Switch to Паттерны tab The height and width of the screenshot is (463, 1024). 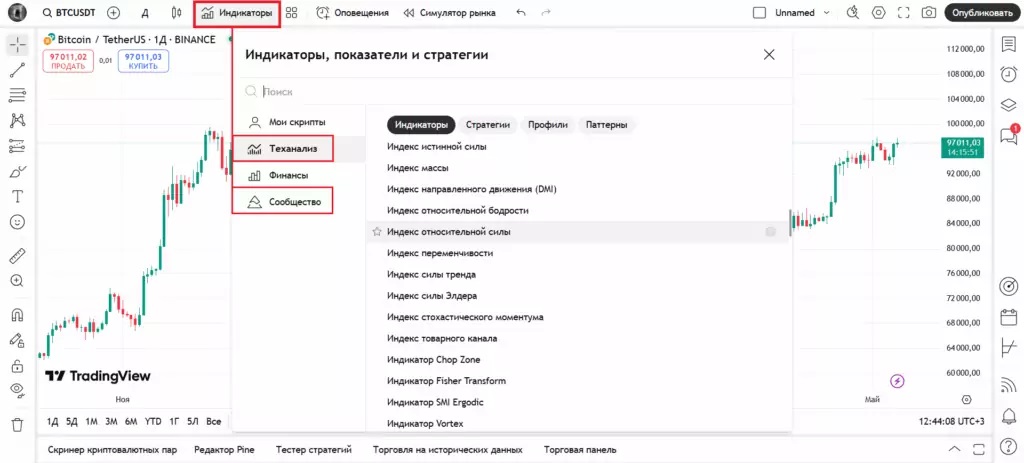click(x=607, y=125)
